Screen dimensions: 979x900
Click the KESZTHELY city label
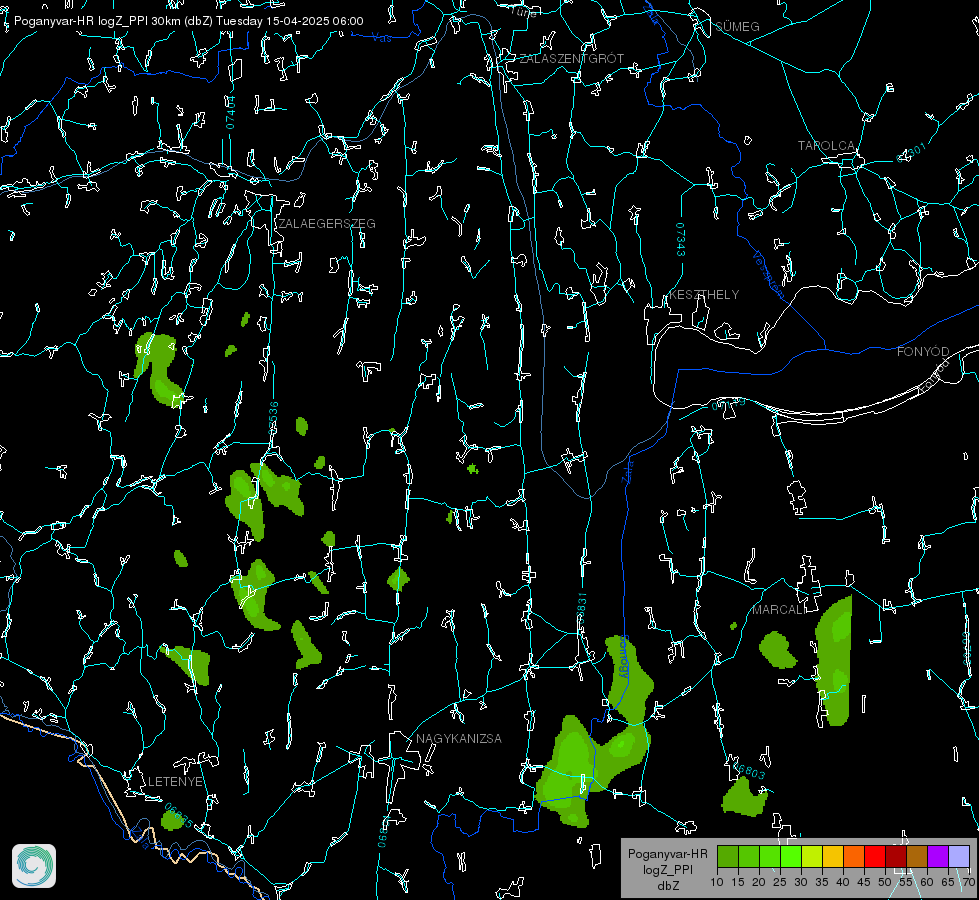tap(704, 295)
